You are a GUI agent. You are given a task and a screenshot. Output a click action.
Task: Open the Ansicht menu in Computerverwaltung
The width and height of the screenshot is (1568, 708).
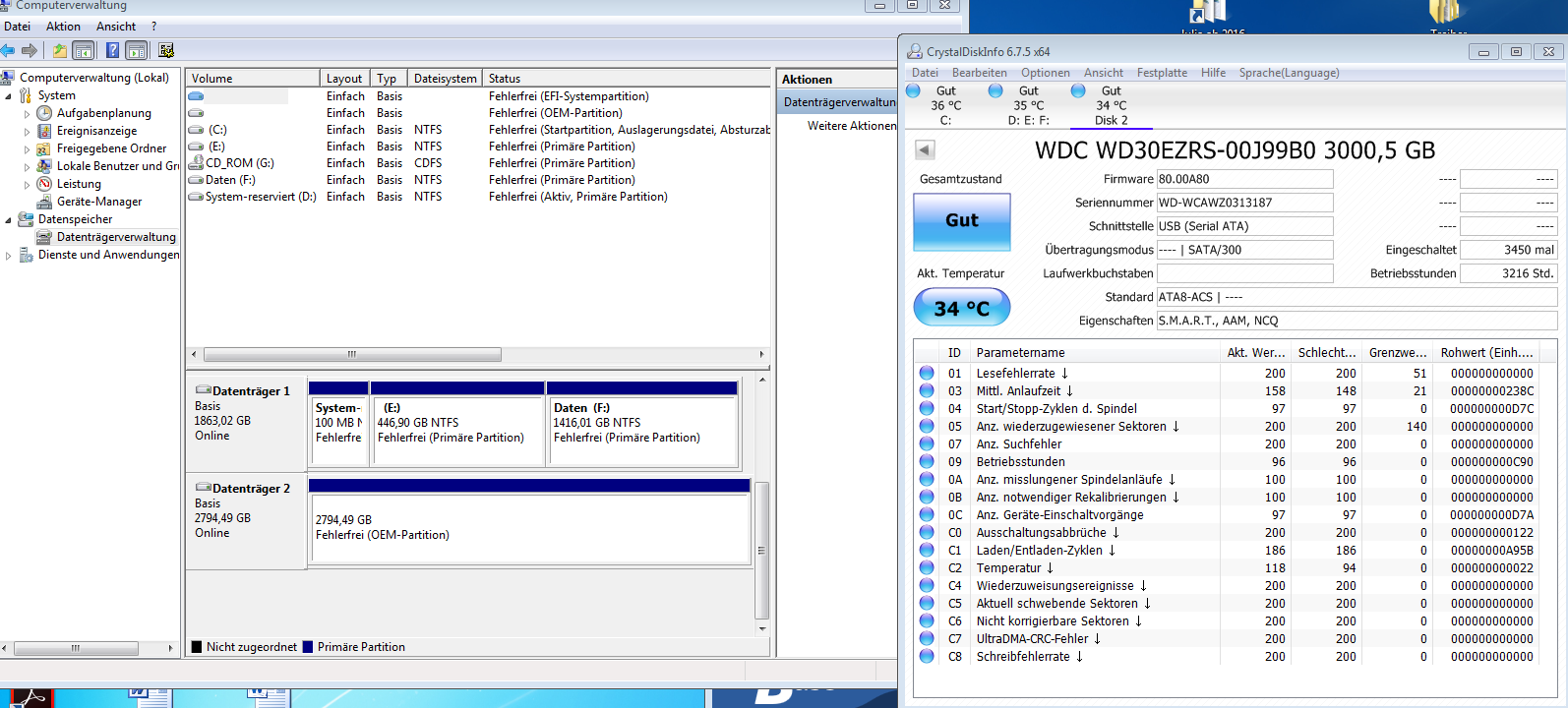(116, 27)
